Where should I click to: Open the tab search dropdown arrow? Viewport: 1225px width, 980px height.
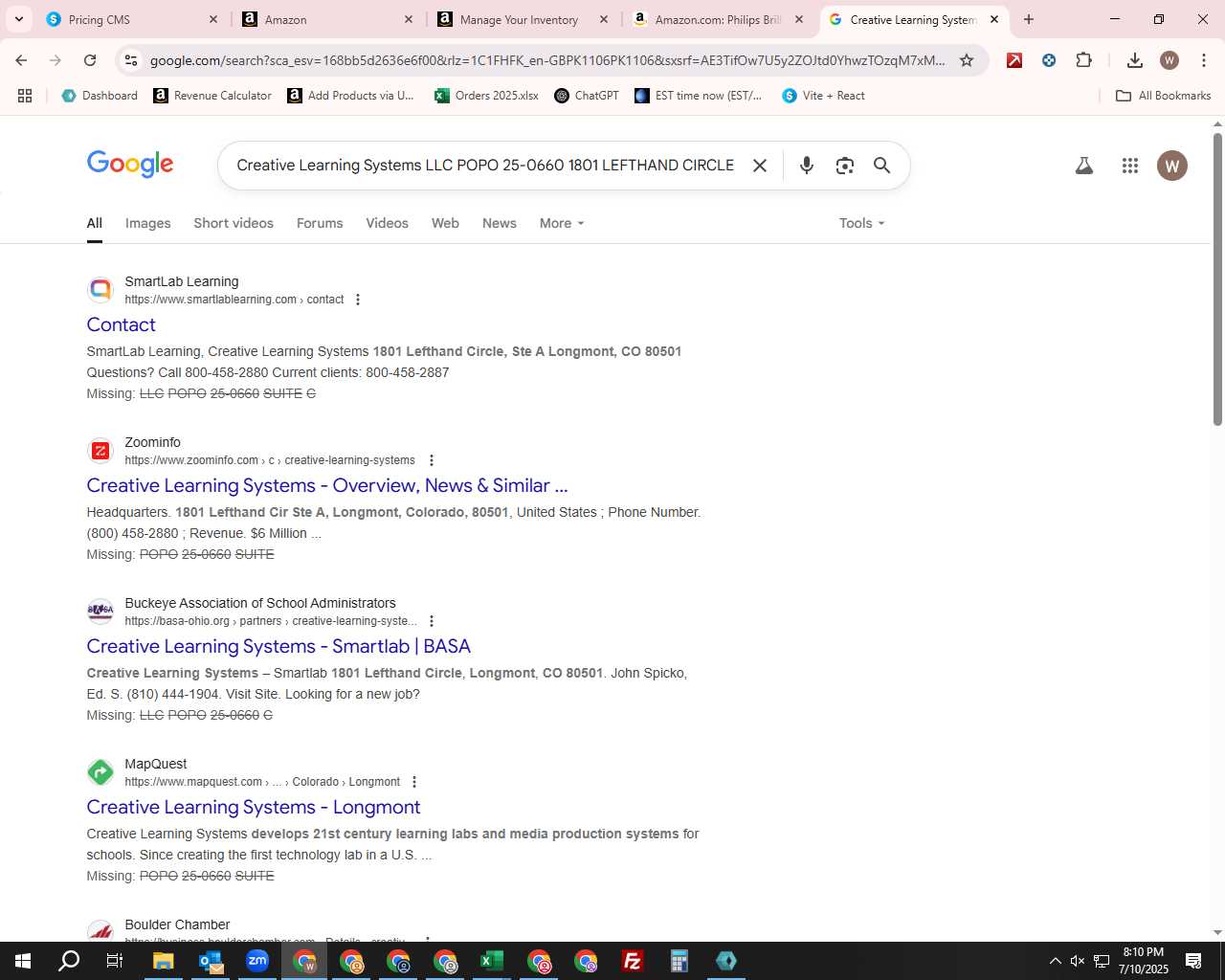click(x=19, y=19)
